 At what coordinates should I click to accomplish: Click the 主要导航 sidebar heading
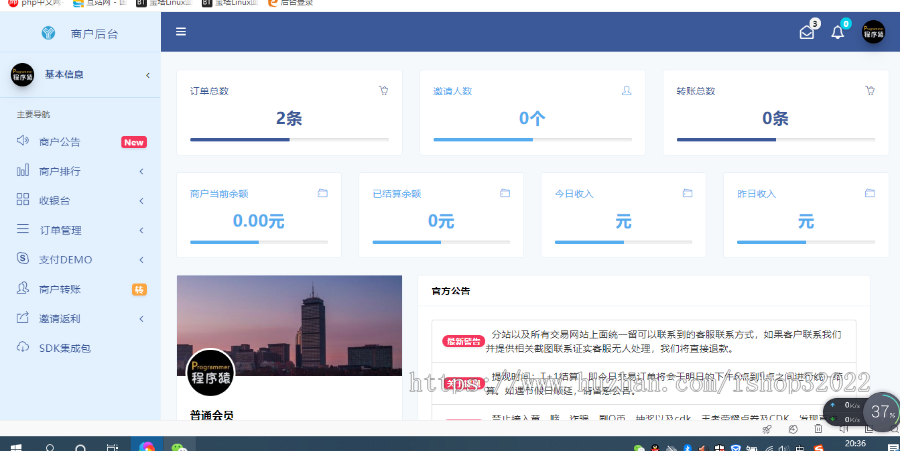(x=33, y=114)
